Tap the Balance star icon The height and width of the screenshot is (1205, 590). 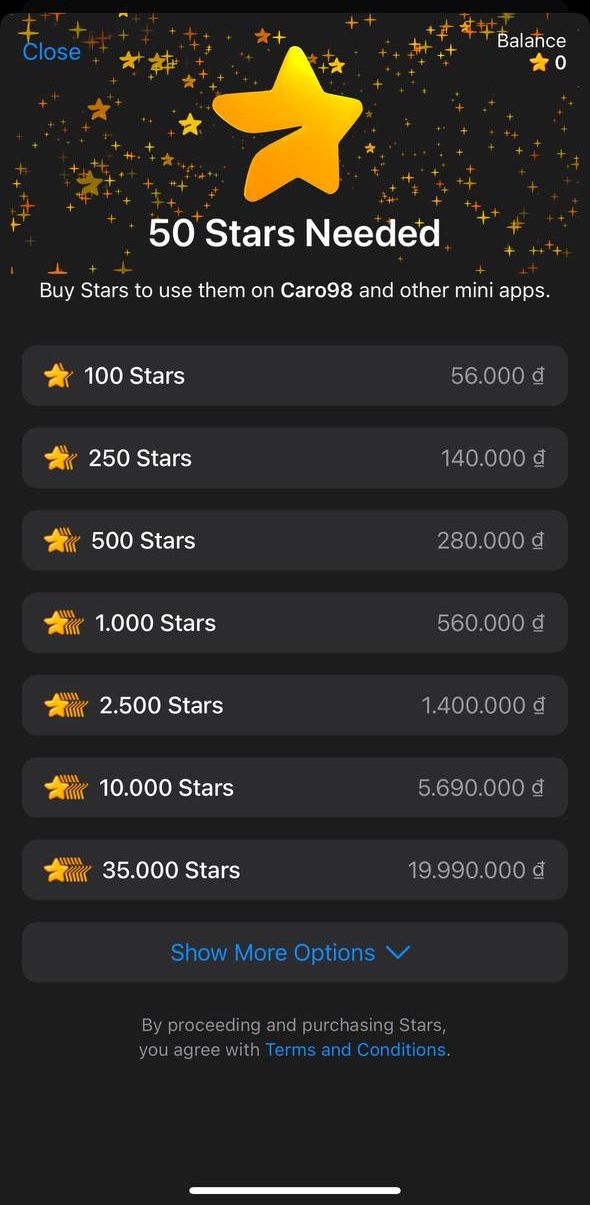pyautogui.click(x=539, y=63)
